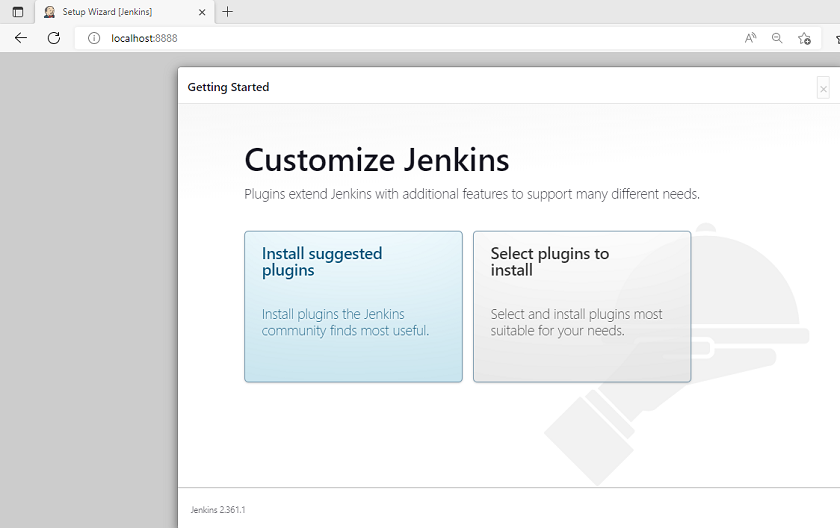Click the Install suggested plugins option
This screenshot has height=528, width=840.
[353, 306]
